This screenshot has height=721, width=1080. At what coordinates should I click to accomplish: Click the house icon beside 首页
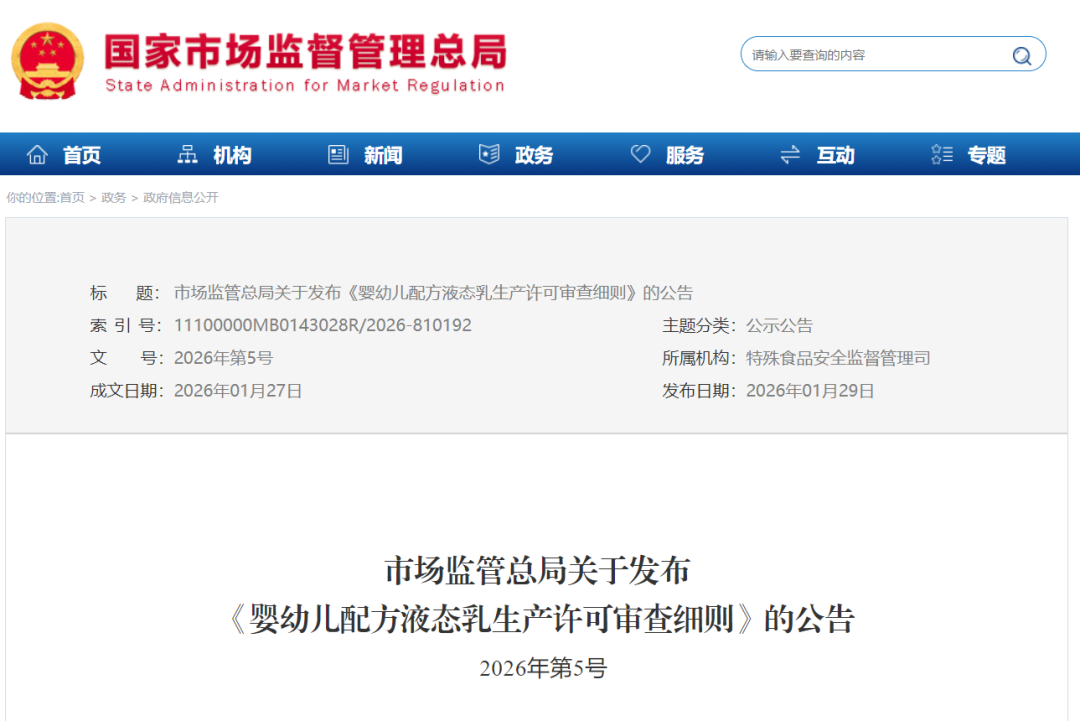37,154
